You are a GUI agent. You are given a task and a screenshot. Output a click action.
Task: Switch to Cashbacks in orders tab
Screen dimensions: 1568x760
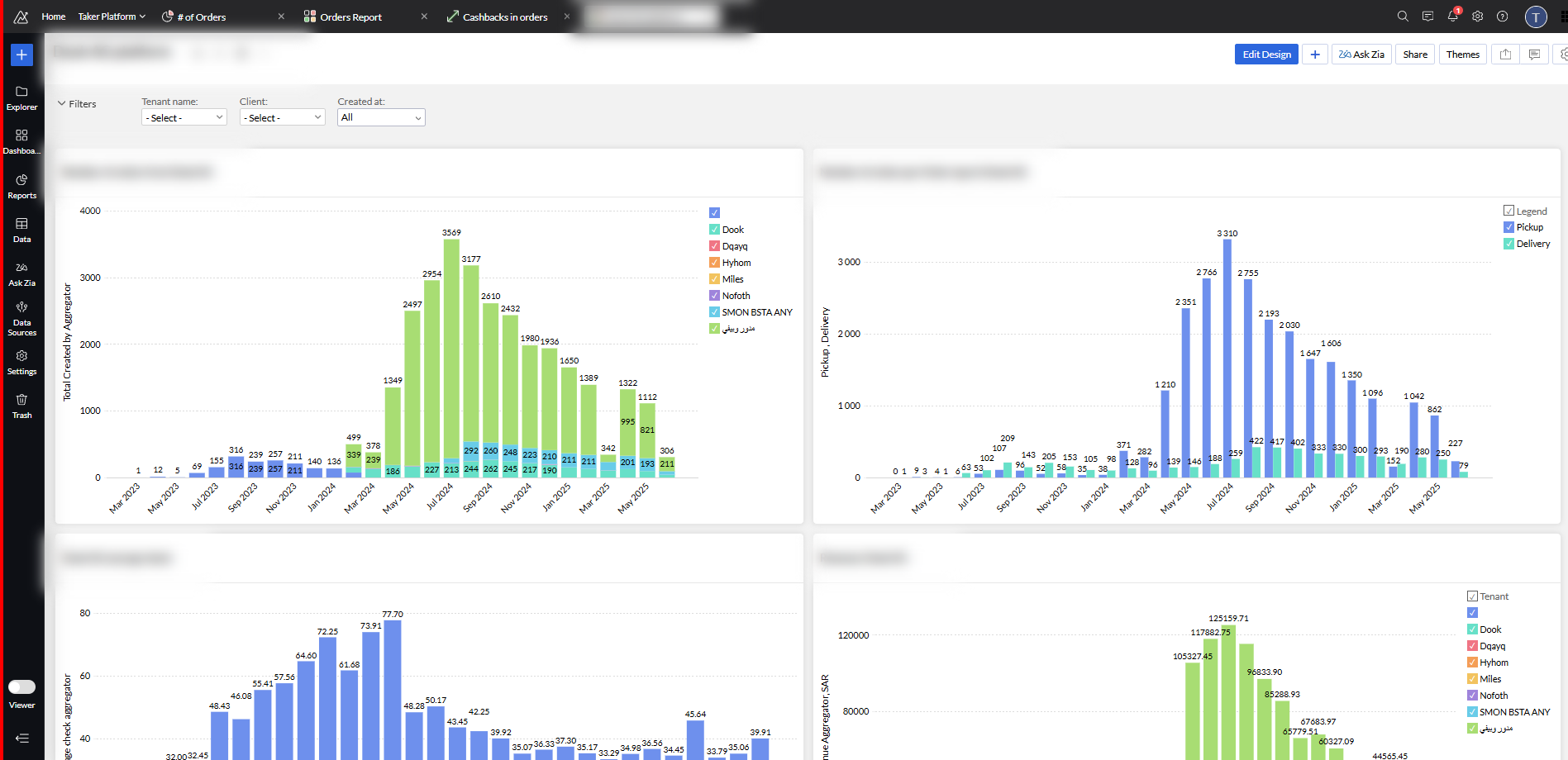tap(504, 17)
